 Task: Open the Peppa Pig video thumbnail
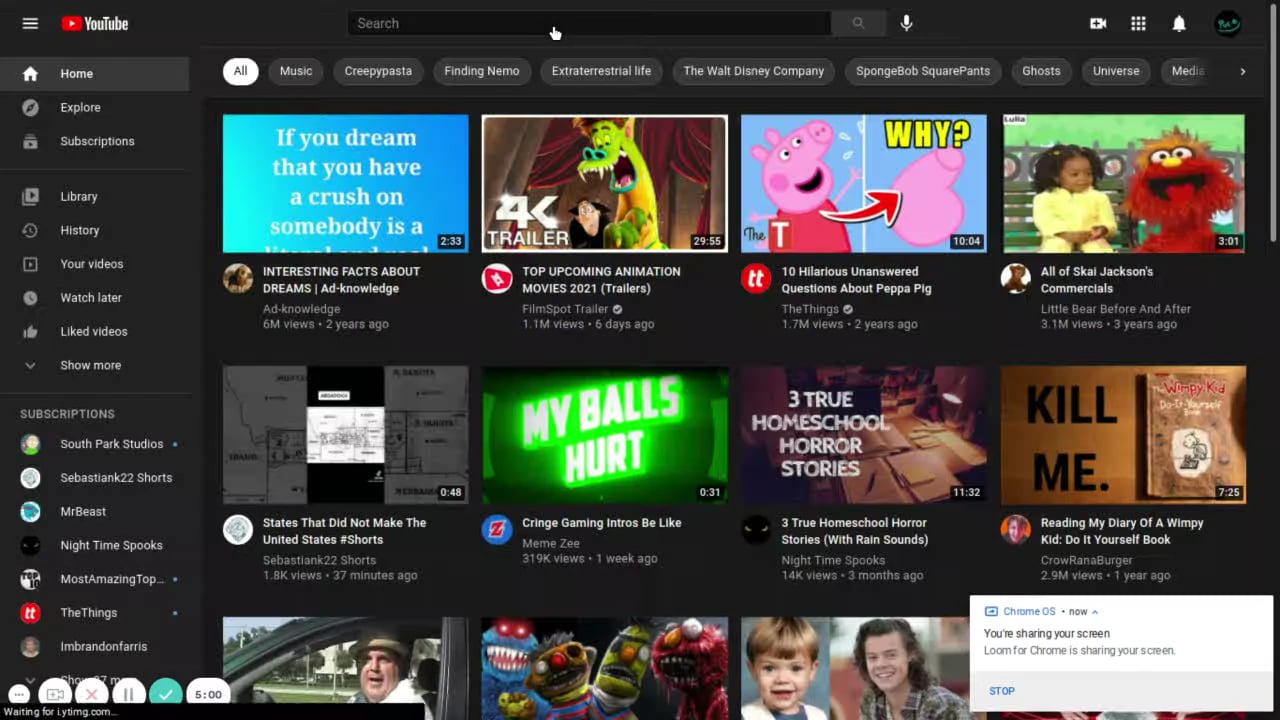pos(864,183)
